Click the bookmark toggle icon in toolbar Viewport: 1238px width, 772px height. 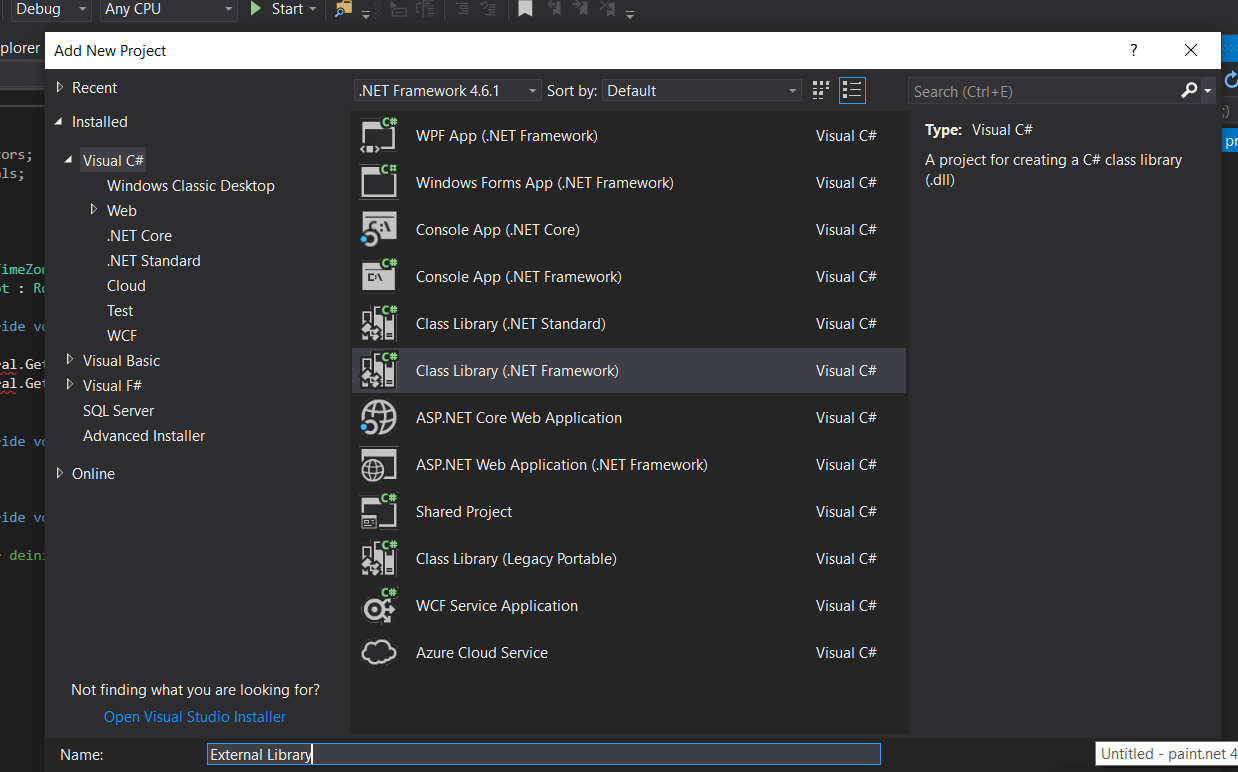[x=525, y=9]
